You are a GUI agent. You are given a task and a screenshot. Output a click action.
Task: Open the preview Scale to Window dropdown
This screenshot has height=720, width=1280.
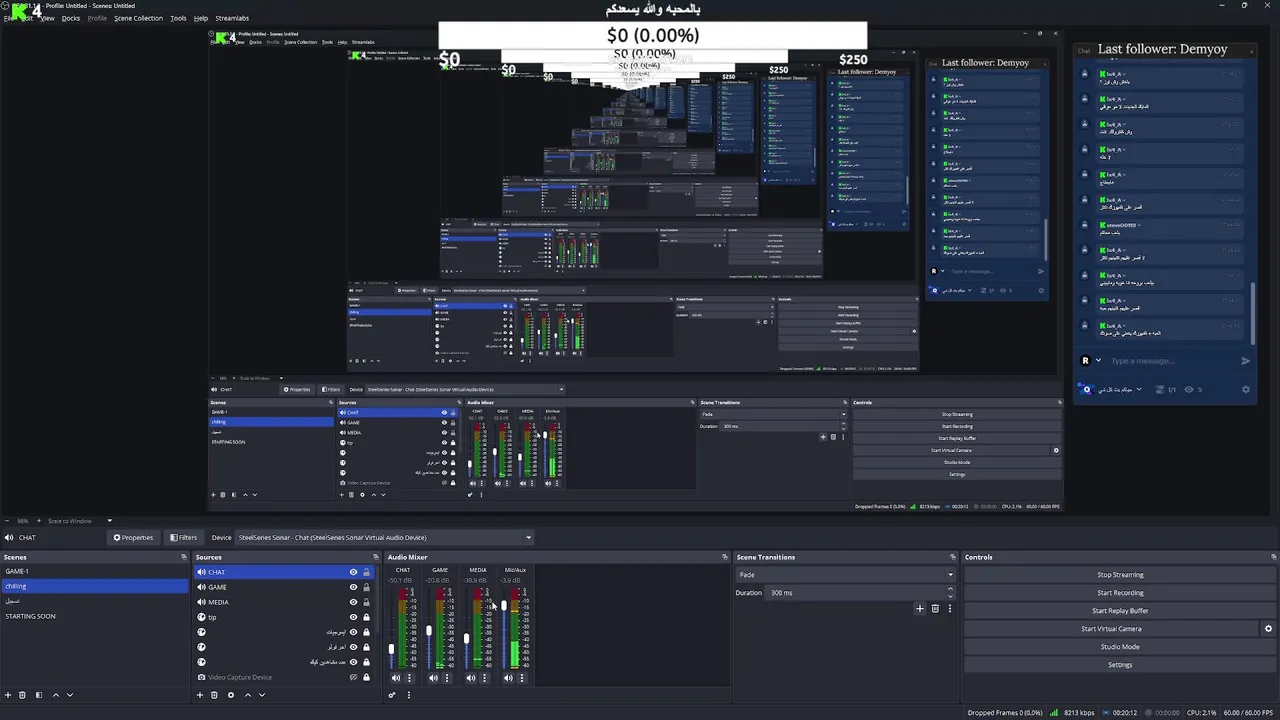click(80, 521)
